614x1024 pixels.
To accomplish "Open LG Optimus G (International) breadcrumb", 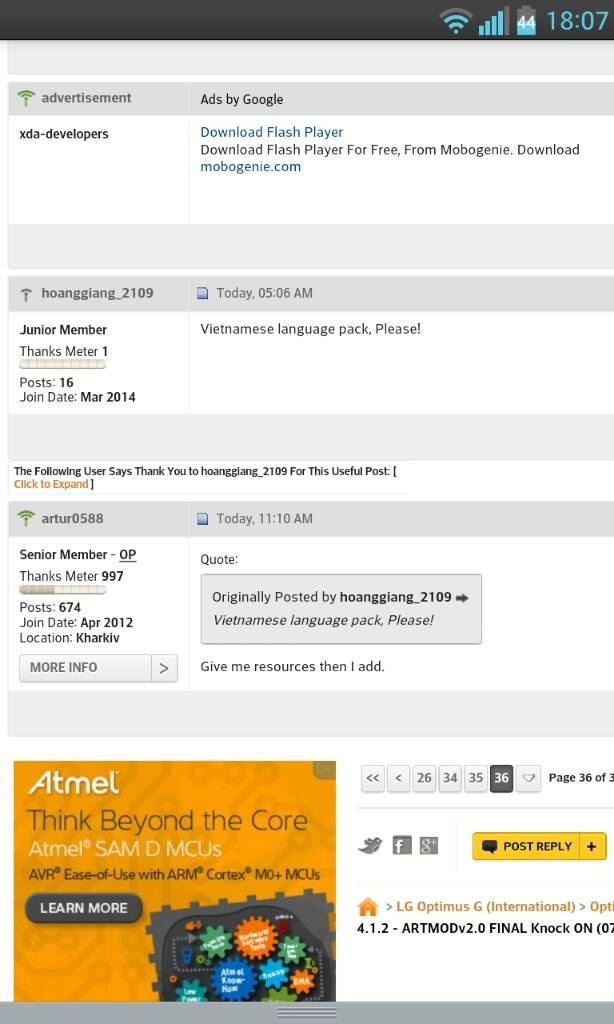I will coord(485,906).
